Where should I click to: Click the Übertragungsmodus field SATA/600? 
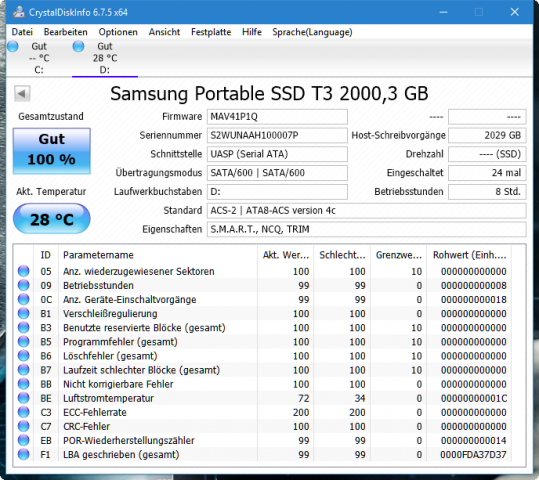[x=277, y=173]
